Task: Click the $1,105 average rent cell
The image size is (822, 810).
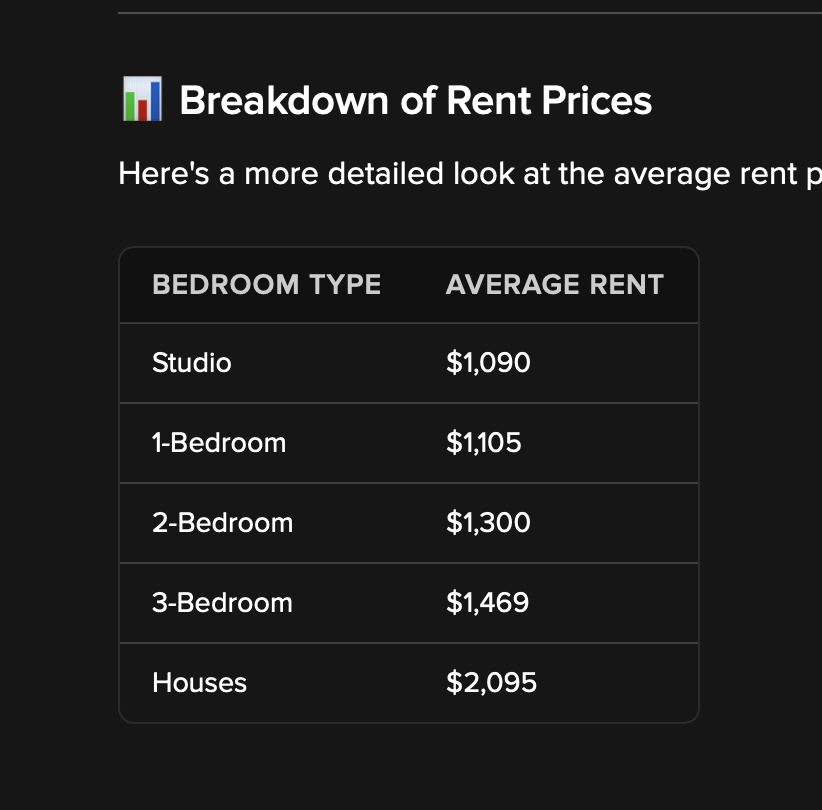Action: tap(483, 443)
